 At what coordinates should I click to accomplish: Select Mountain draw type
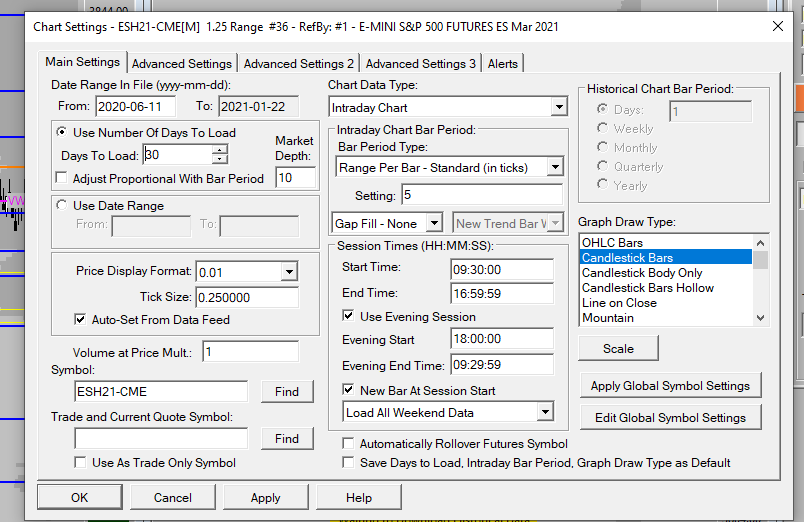click(666, 317)
